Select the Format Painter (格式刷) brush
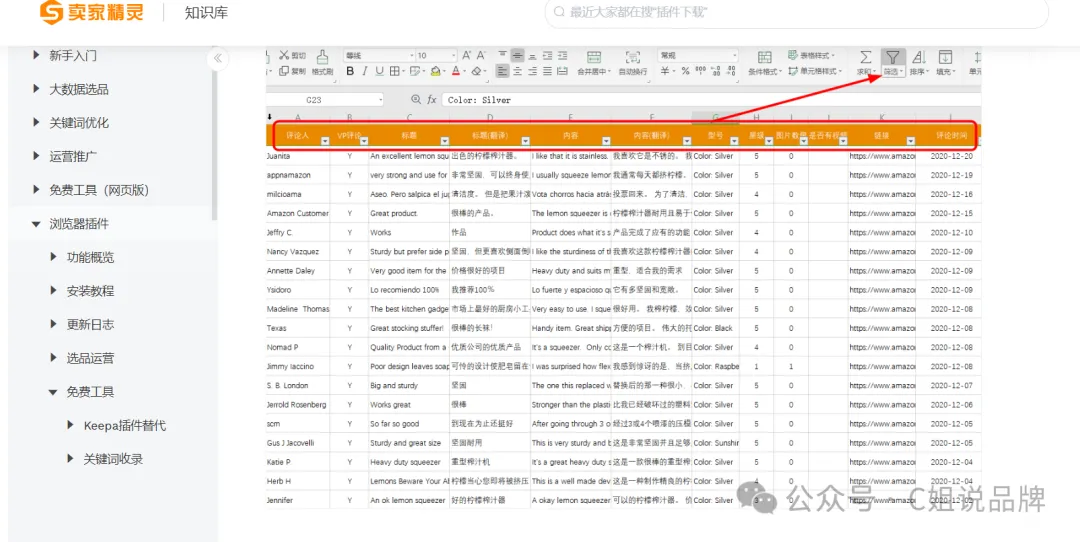 click(322, 56)
